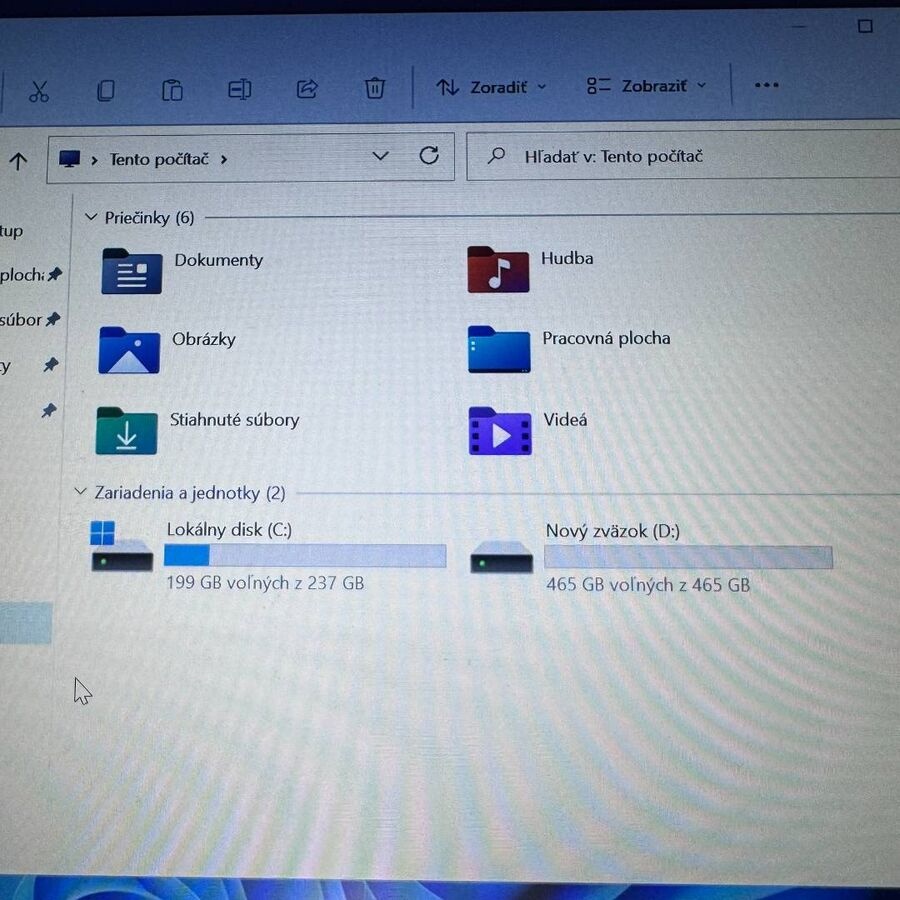Click the Refresh button
The width and height of the screenshot is (900, 900).
coord(429,155)
